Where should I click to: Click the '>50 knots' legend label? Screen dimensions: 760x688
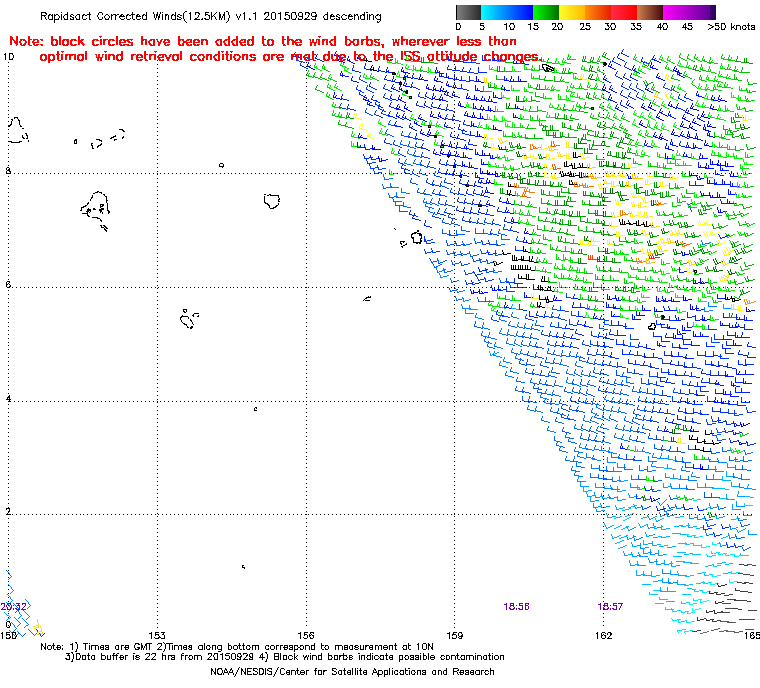coord(731,27)
